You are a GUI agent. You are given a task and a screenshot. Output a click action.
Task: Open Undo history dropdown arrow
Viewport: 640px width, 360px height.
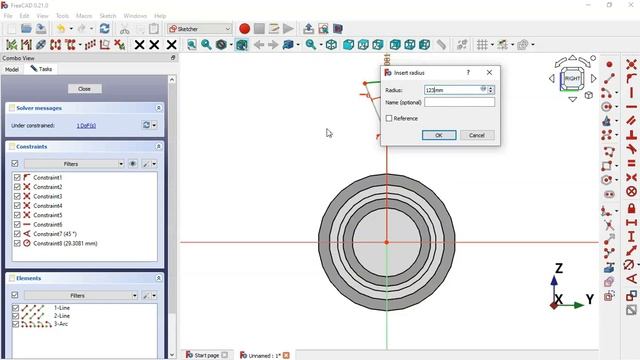click(x=71, y=29)
